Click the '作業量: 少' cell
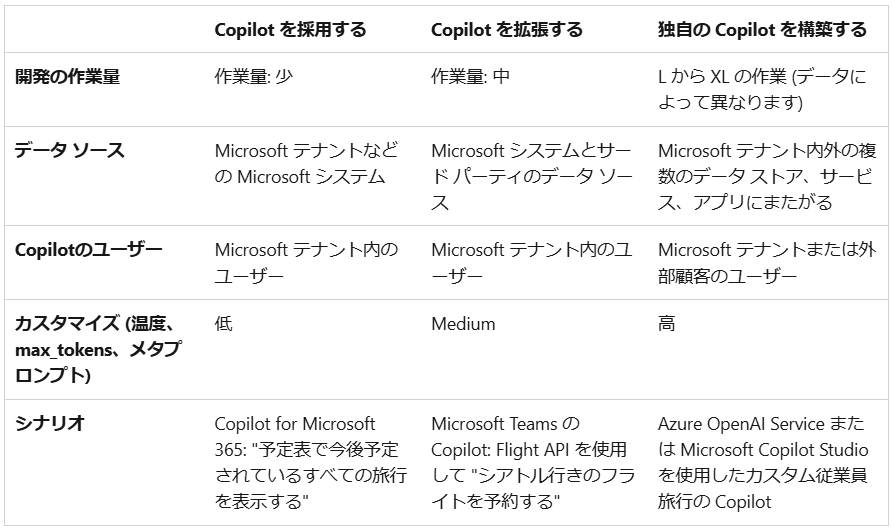The height and width of the screenshot is (530, 892). pos(253,76)
